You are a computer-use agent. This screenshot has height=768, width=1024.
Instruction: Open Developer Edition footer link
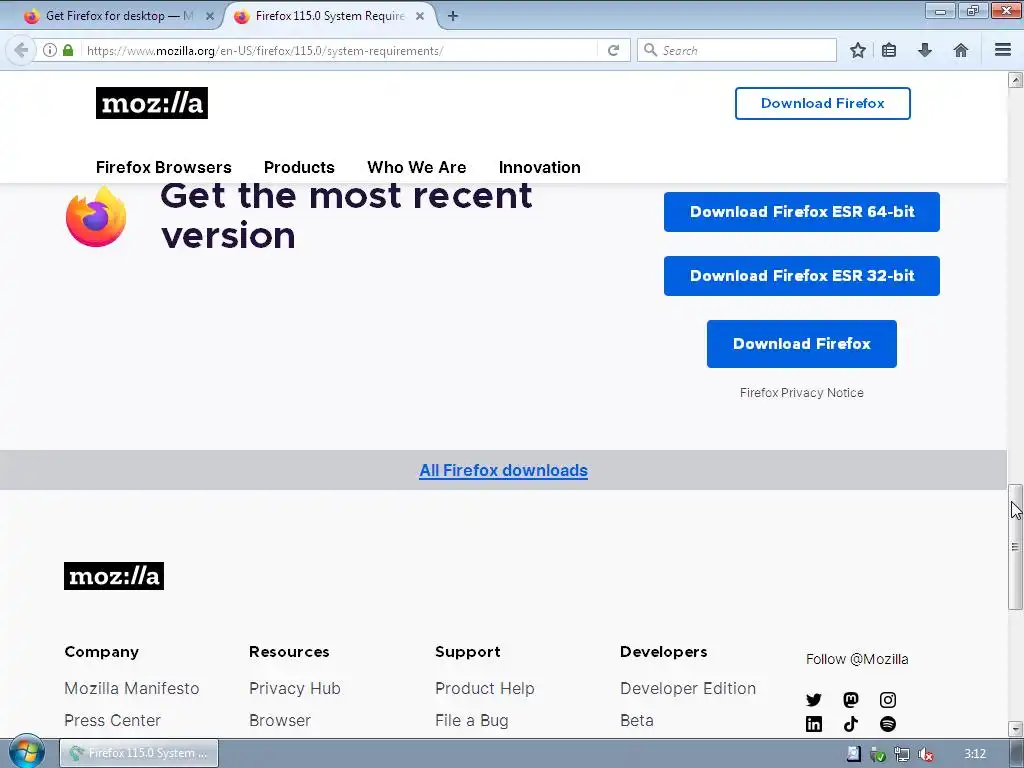coord(688,688)
